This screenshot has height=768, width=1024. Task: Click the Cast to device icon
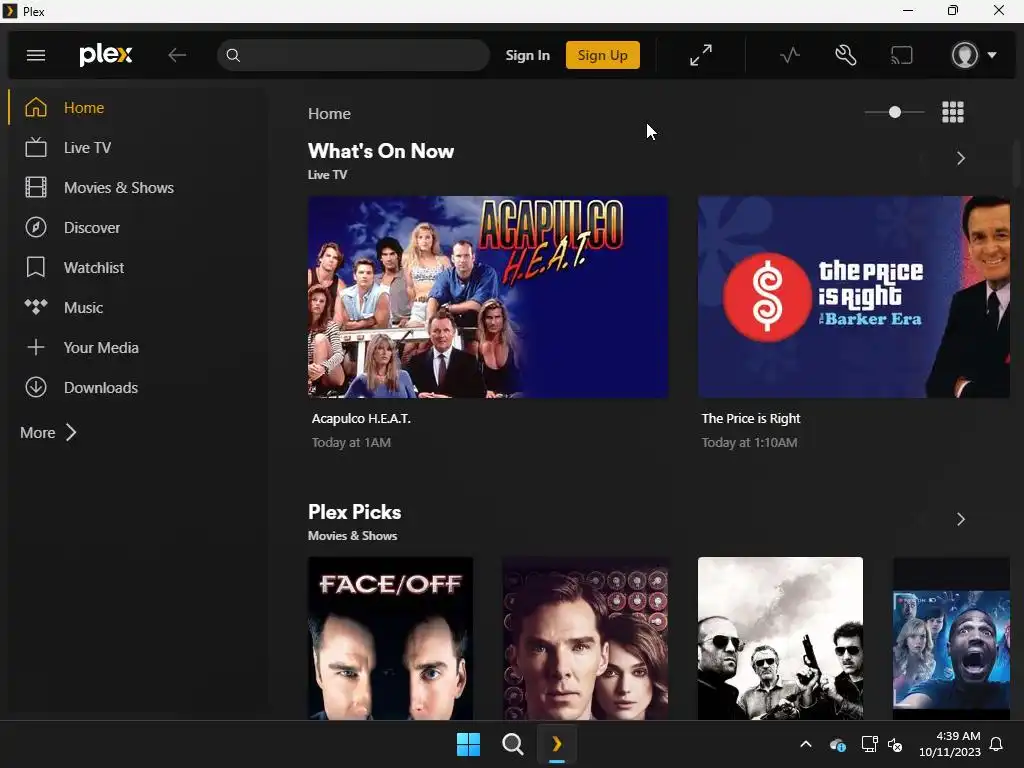coord(902,56)
